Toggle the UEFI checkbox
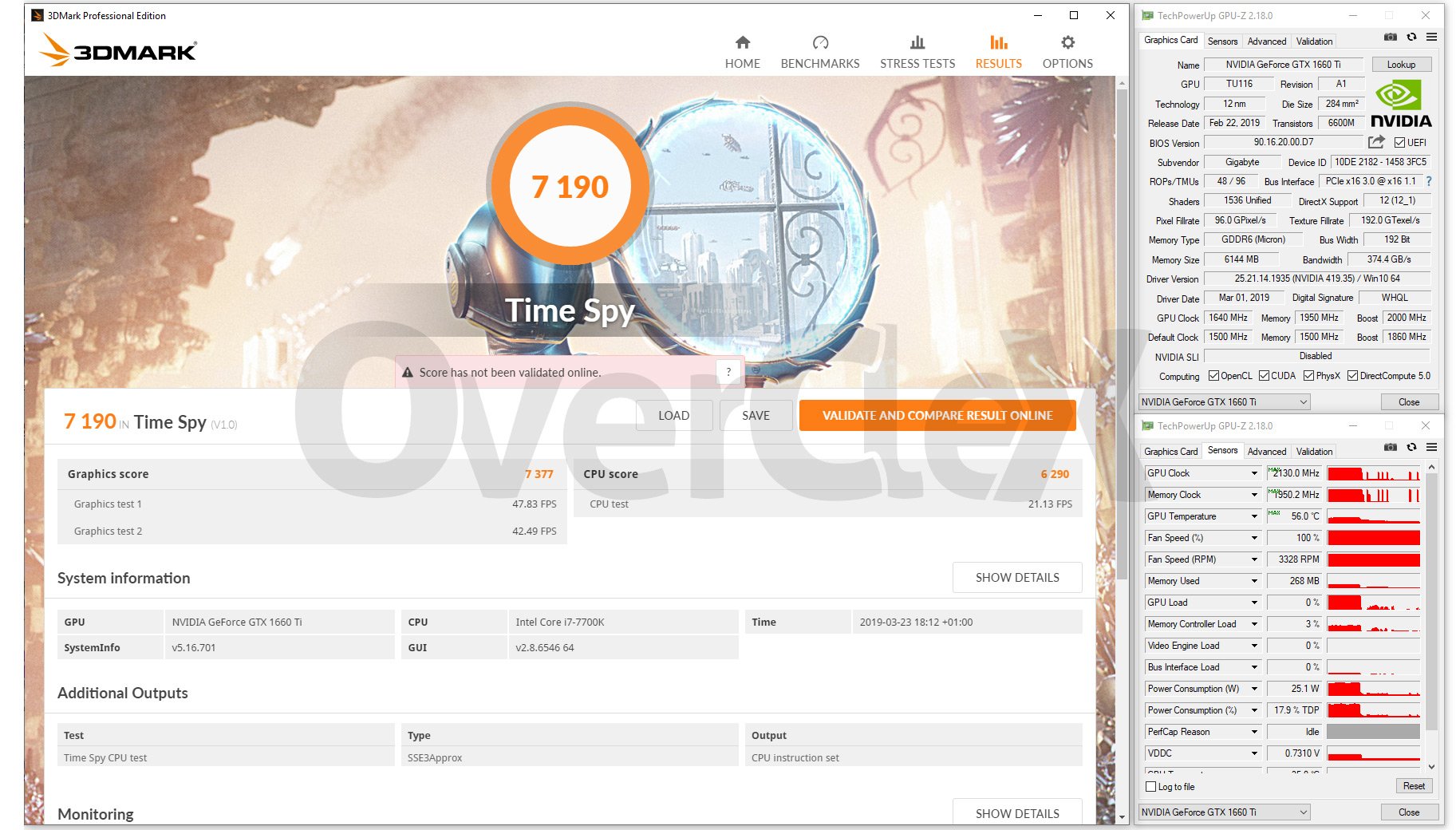Screen dimensions: 1456x830 (x=1399, y=143)
